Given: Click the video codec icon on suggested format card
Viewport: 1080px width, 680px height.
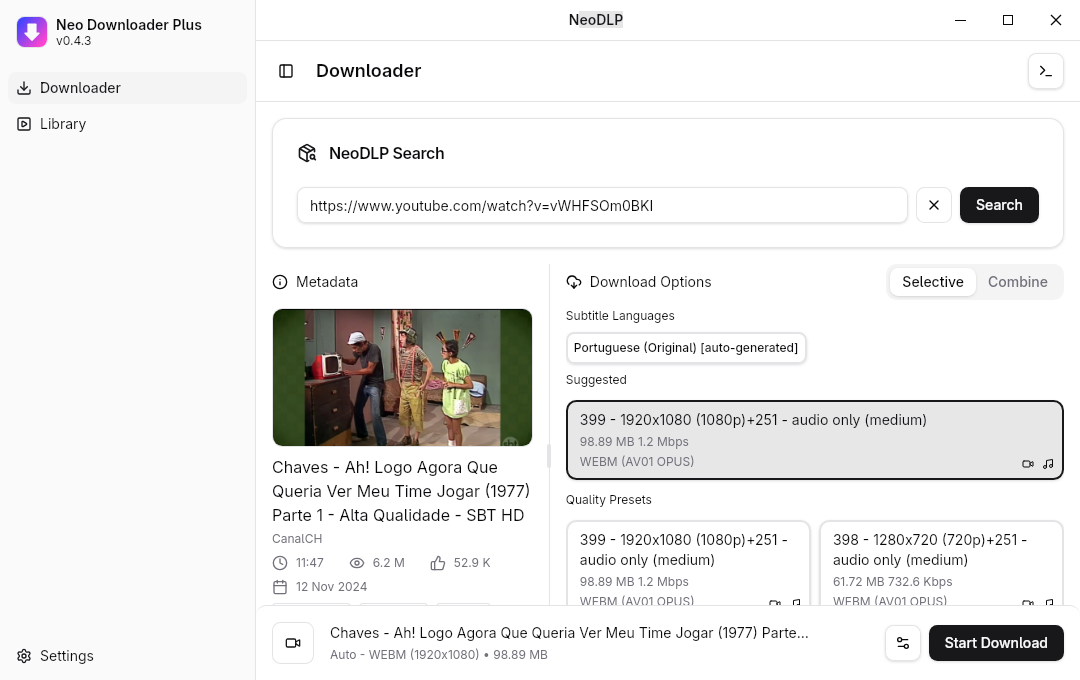Looking at the screenshot, I should pos(1028,463).
